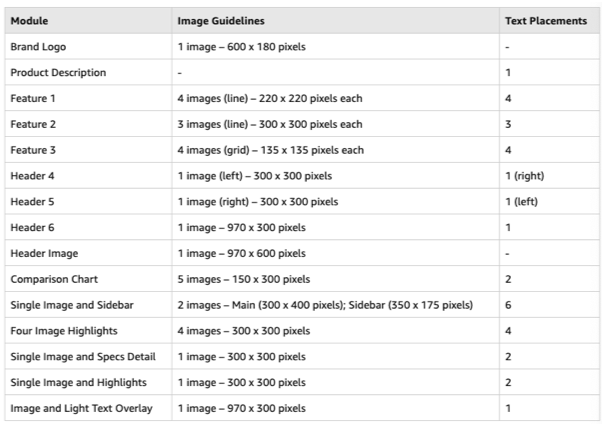Click the Four Image Highlights module cell

tap(88, 331)
